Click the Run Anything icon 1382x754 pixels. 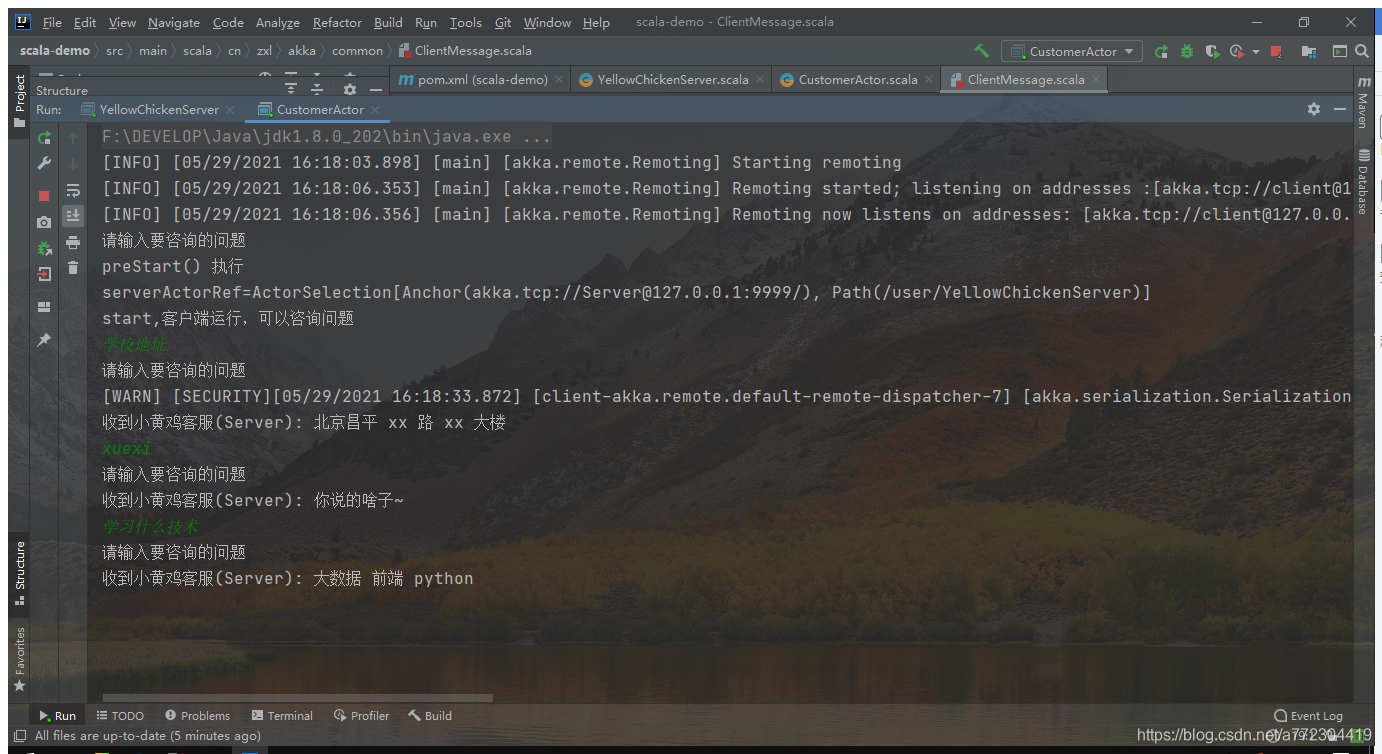pos(1340,51)
